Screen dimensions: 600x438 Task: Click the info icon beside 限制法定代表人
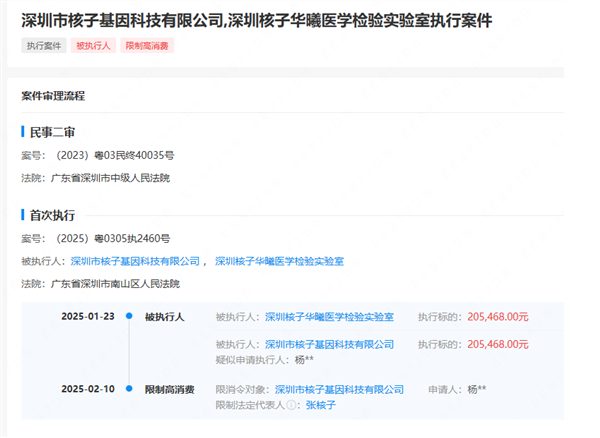[x=291, y=405]
